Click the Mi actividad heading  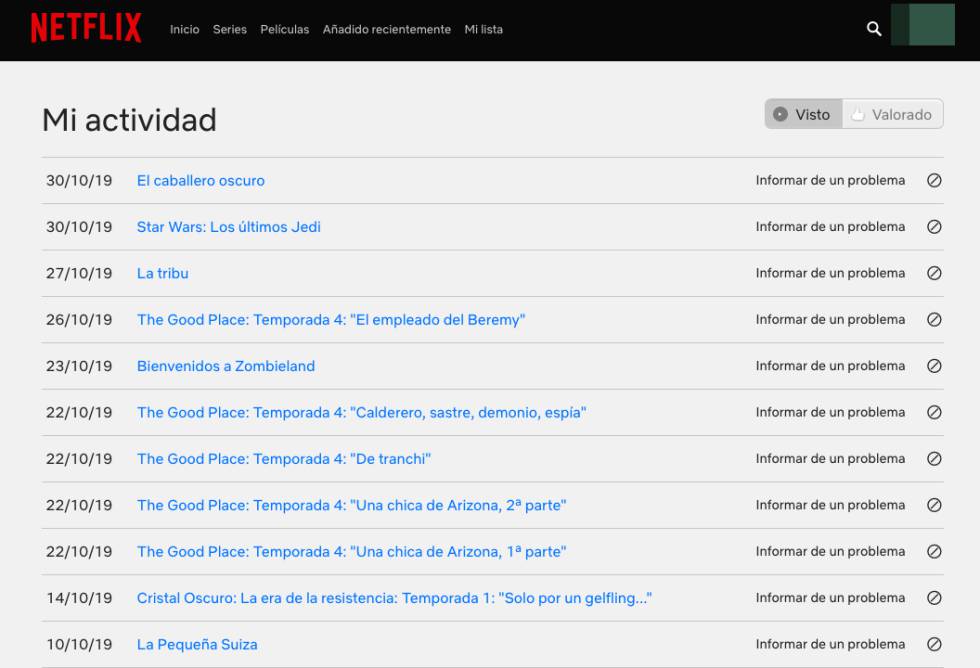coord(129,119)
